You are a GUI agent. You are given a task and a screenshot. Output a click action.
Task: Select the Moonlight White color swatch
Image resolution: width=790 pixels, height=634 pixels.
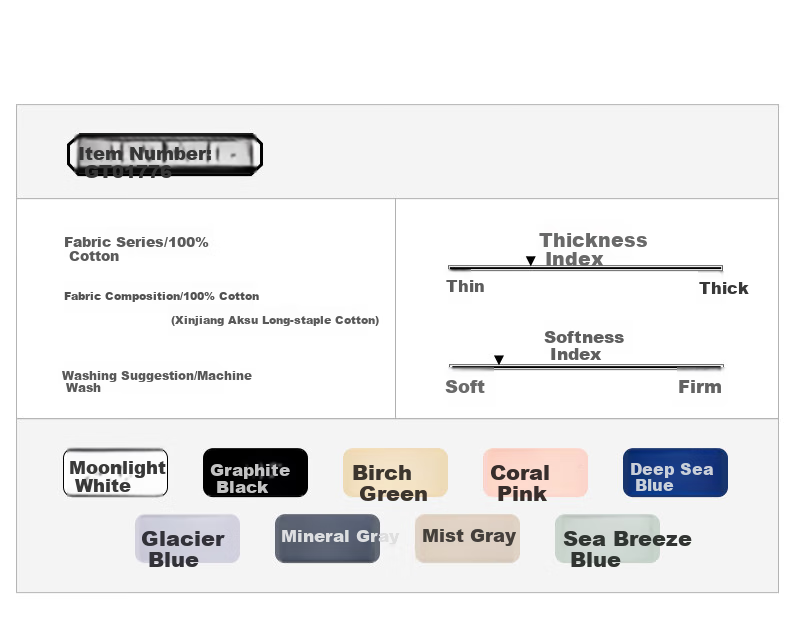[x=115, y=472]
